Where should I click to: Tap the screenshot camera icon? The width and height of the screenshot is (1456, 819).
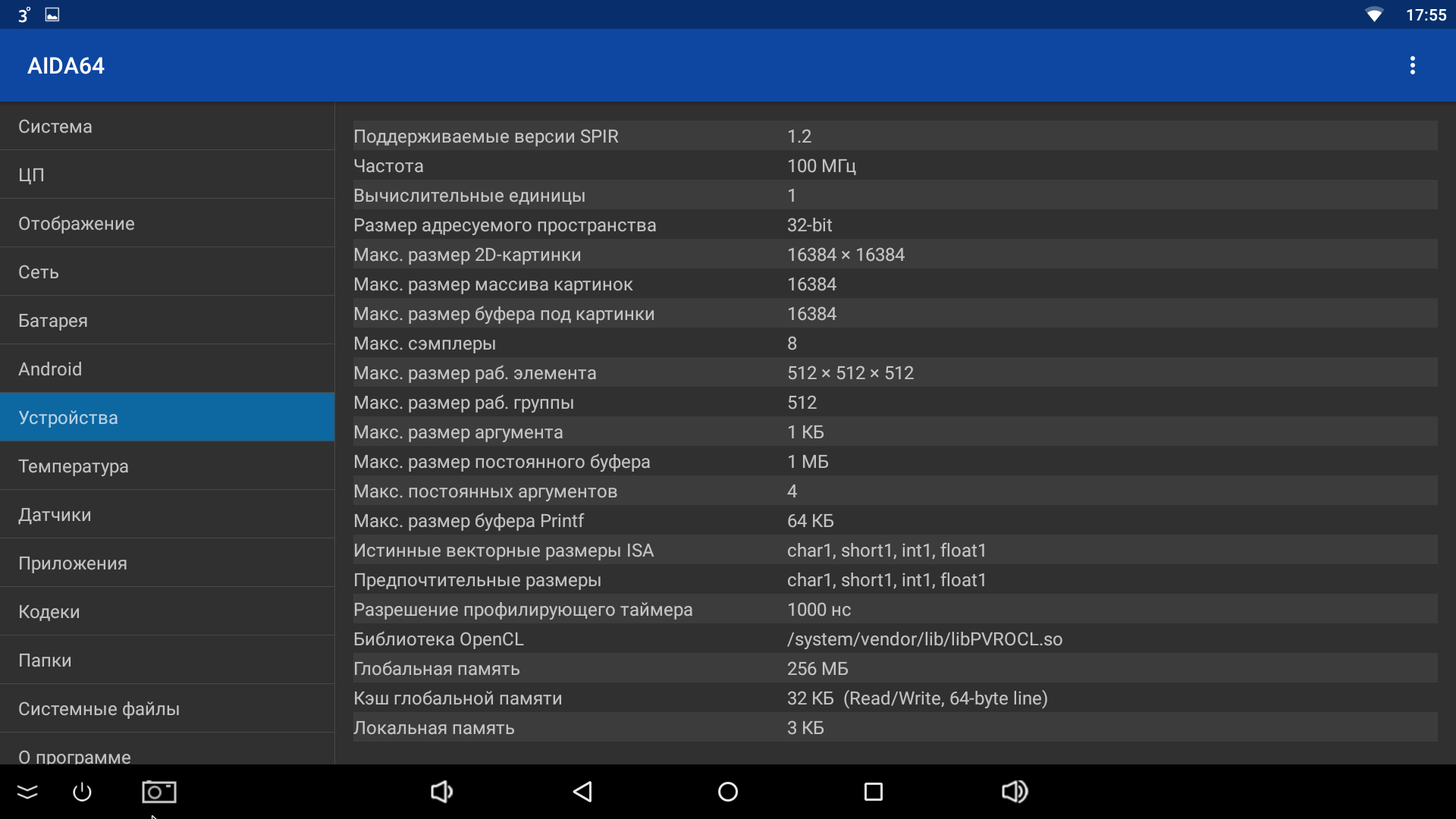click(x=159, y=792)
